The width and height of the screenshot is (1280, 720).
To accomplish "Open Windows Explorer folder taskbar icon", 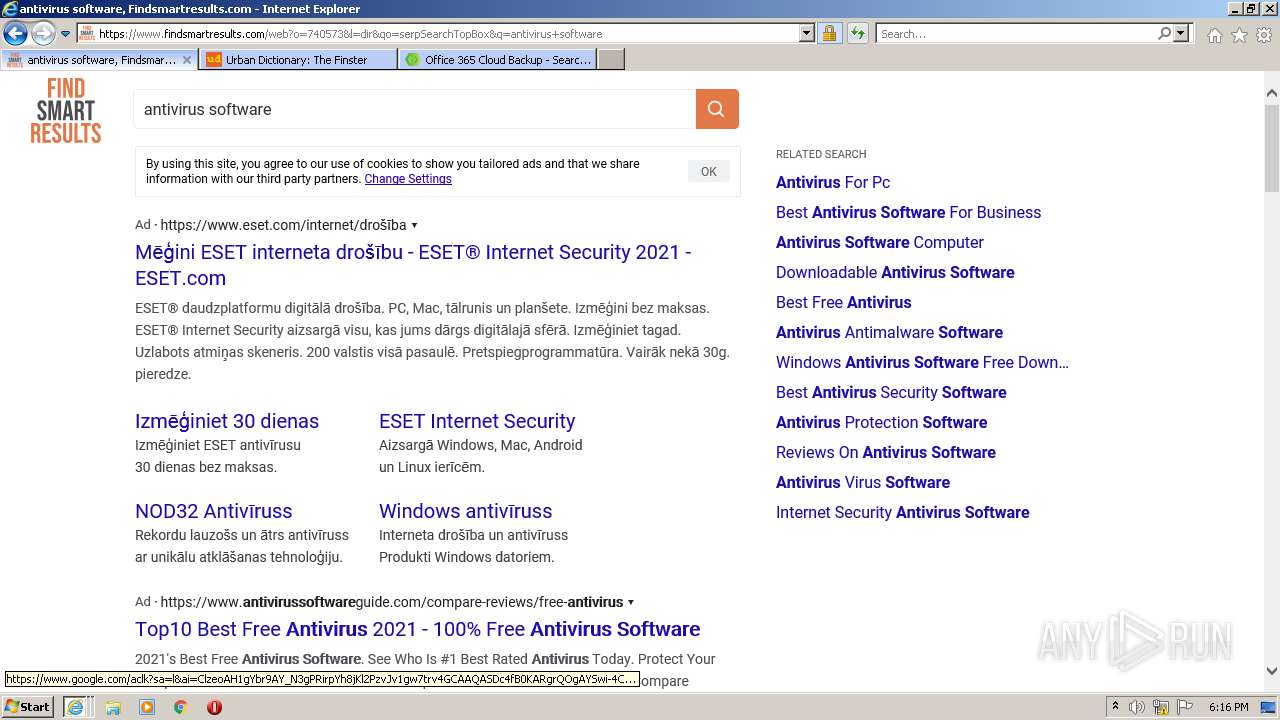I will [x=113, y=707].
